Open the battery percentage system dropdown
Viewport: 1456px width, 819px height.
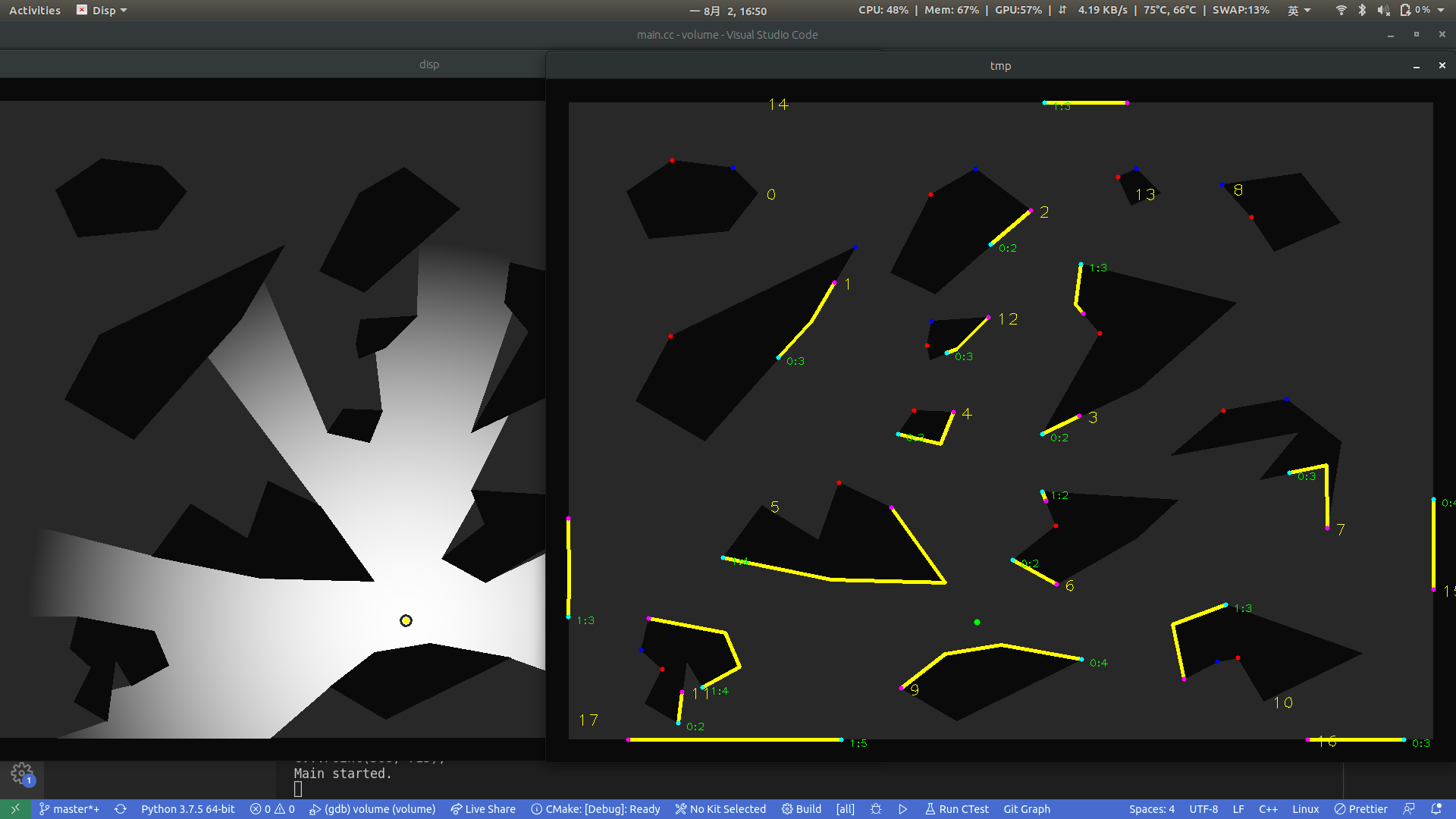pos(1423,10)
